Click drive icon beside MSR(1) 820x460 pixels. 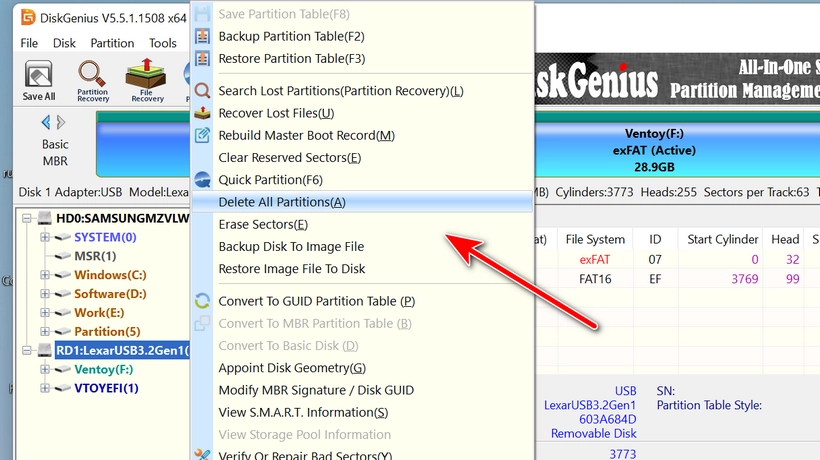pos(63,256)
